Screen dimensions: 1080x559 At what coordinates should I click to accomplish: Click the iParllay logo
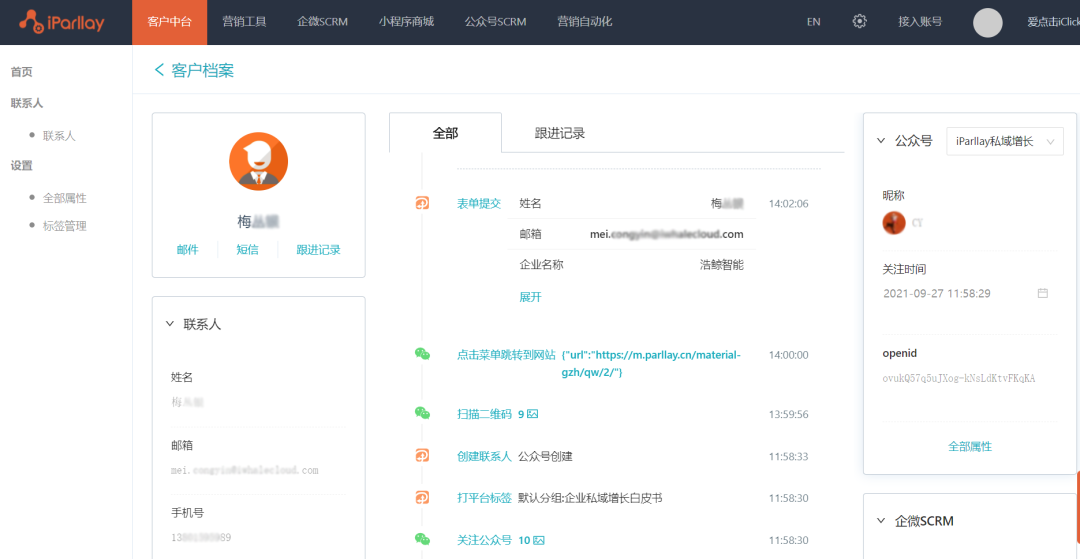(61, 22)
